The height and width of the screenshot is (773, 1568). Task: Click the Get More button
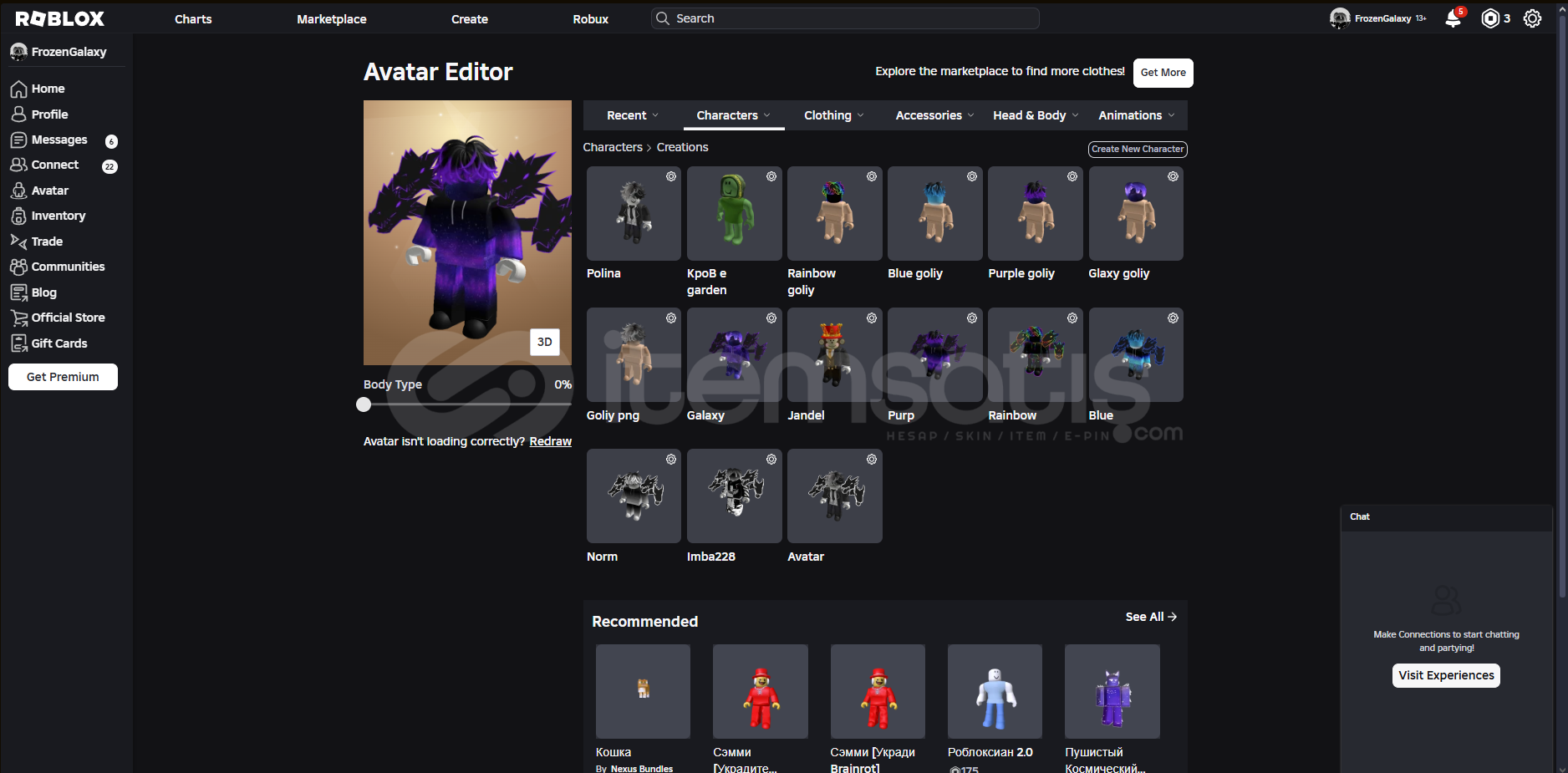1163,73
